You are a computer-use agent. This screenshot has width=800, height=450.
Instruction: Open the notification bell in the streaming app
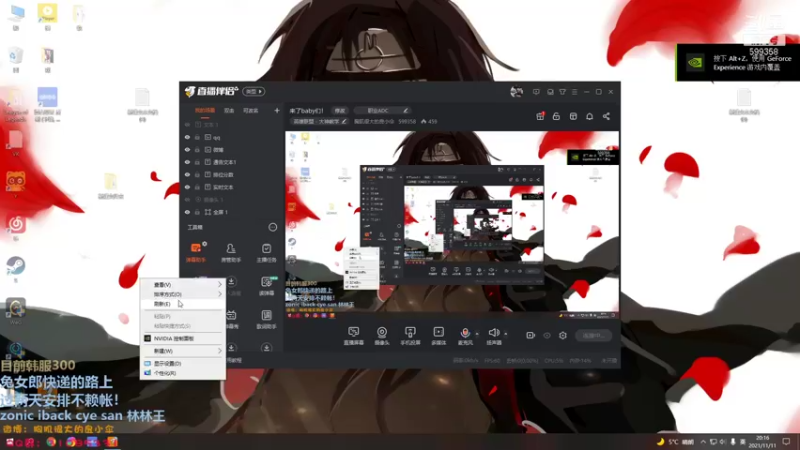589,116
